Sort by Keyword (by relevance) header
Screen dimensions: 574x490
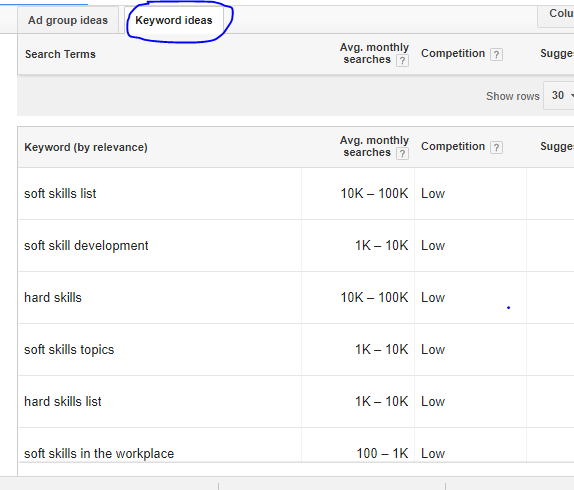[86, 147]
